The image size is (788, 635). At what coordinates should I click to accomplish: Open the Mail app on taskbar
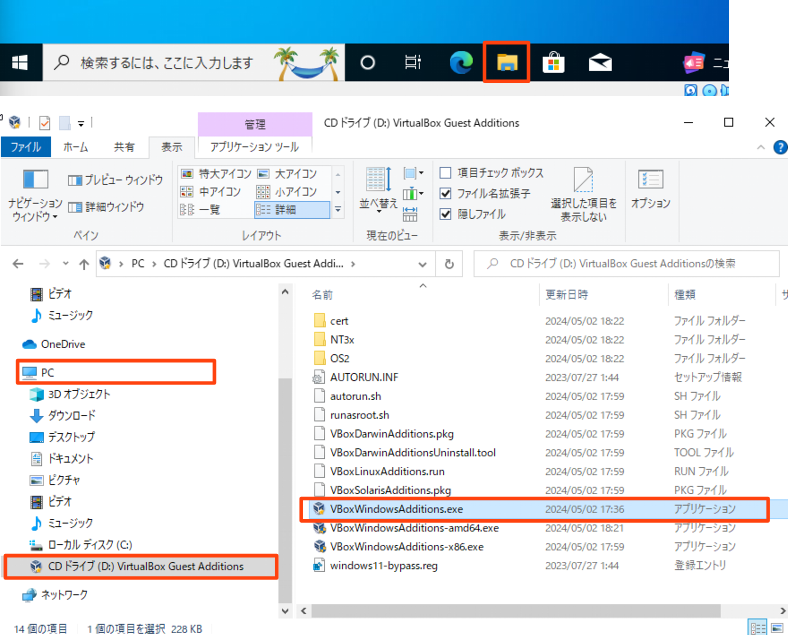point(600,63)
